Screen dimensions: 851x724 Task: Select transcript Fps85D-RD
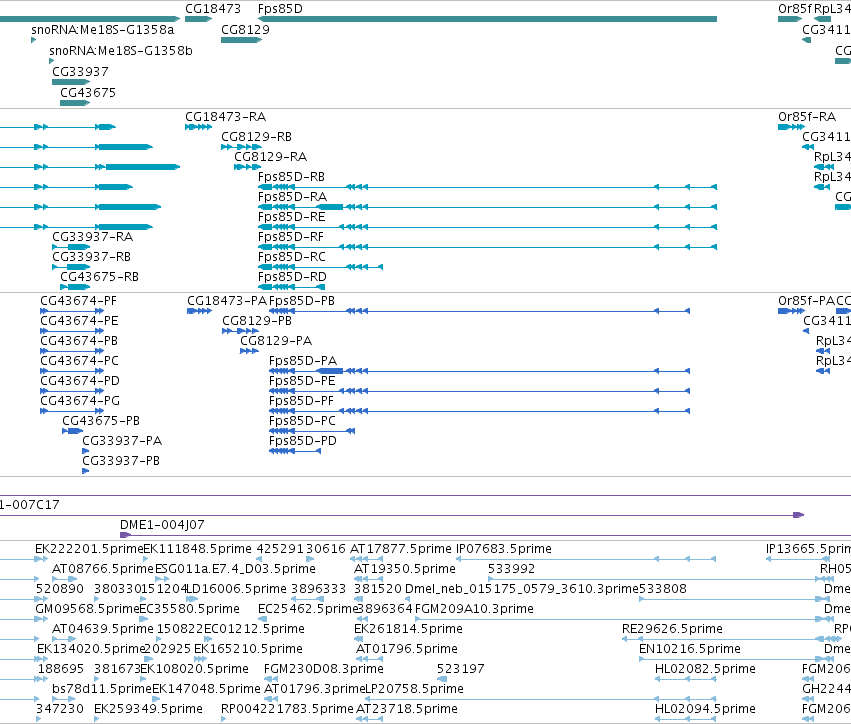click(291, 287)
